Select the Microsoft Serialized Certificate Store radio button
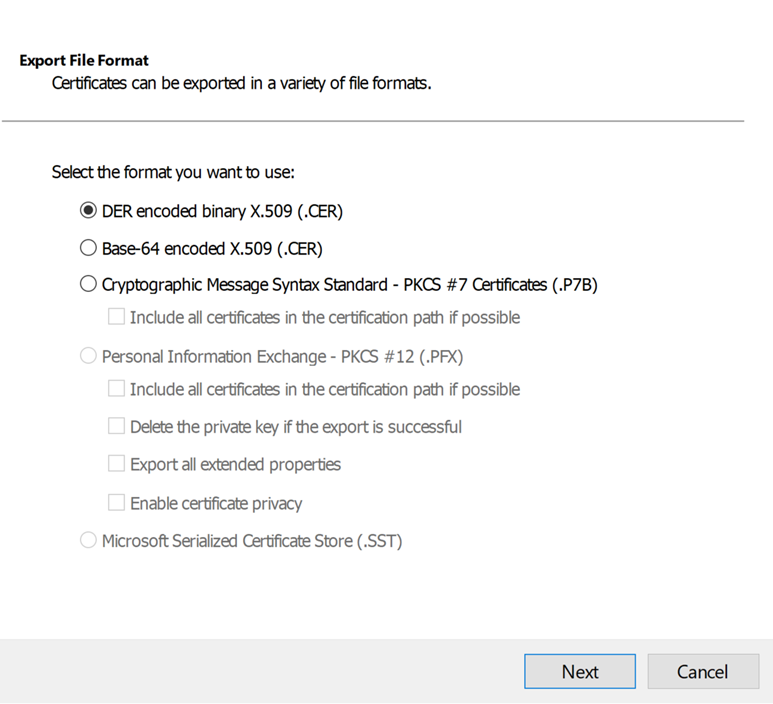The height and width of the screenshot is (704, 773). [x=88, y=541]
